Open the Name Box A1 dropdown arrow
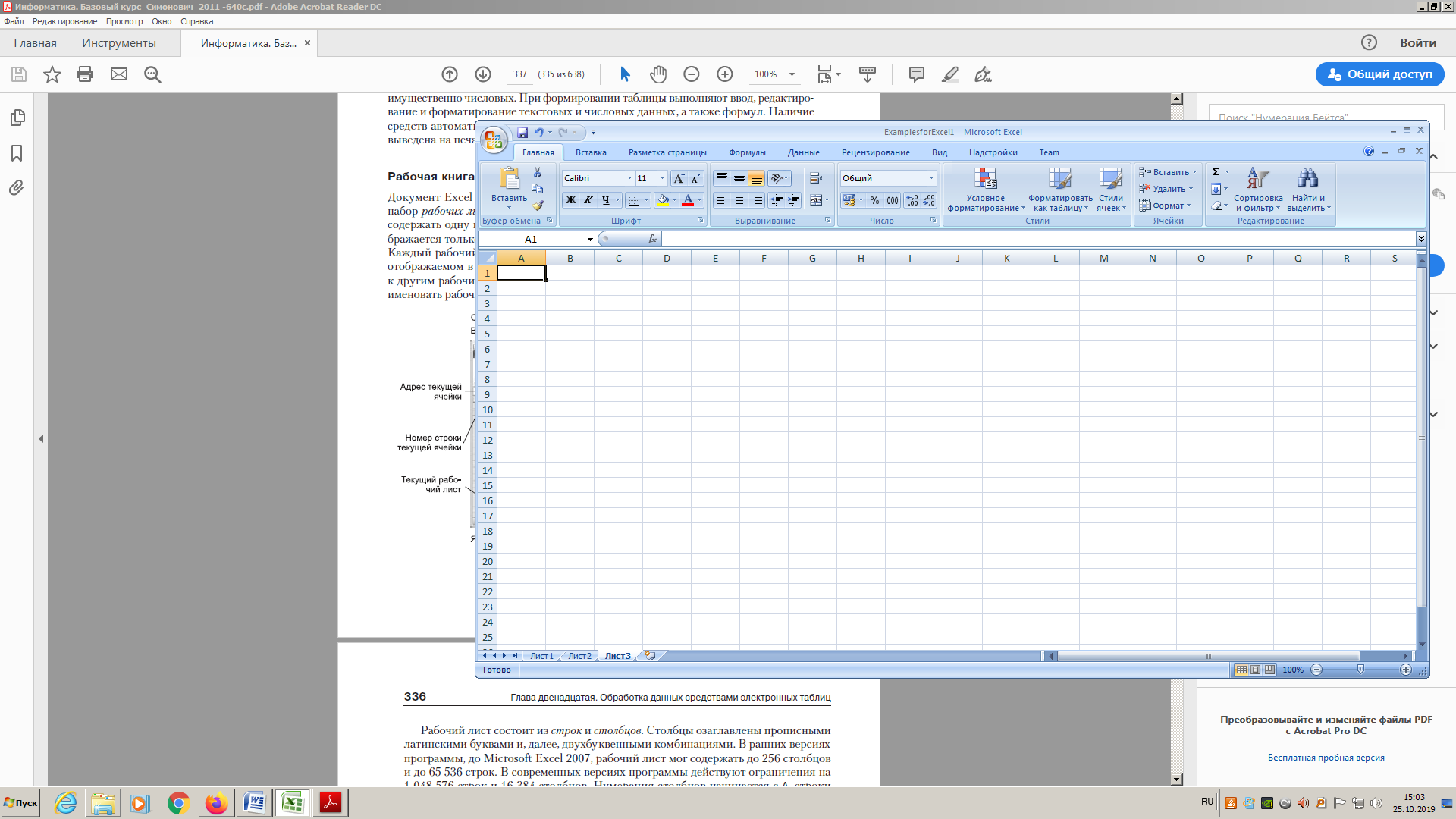The image size is (1456, 819). click(590, 240)
